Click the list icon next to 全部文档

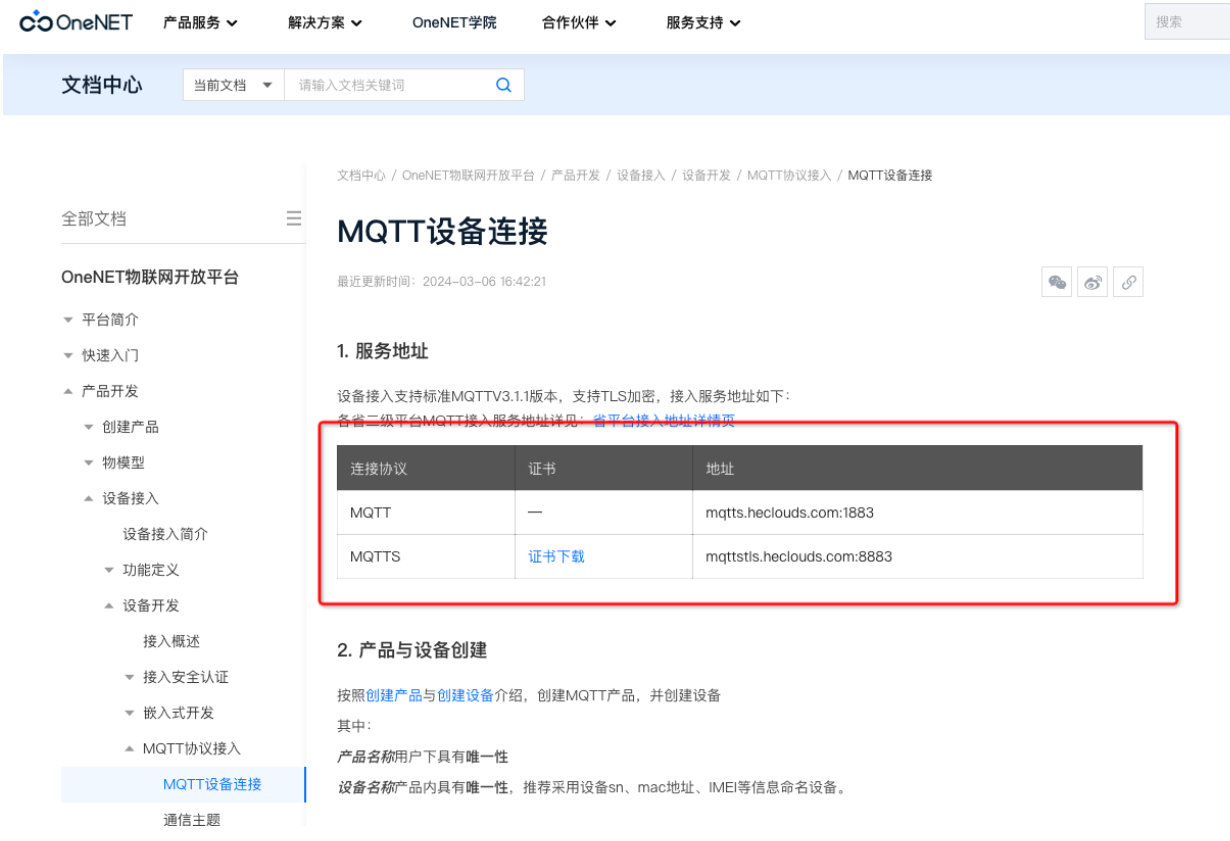point(295,218)
